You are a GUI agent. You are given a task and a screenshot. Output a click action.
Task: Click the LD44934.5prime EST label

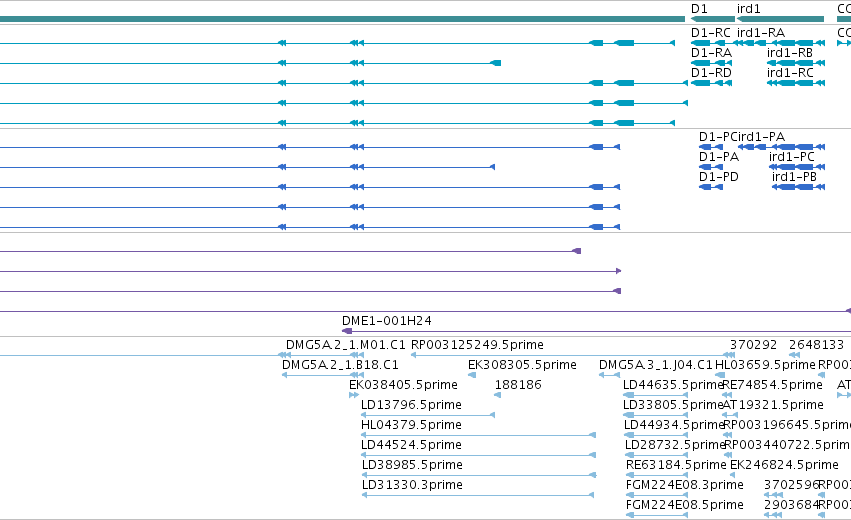click(674, 425)
